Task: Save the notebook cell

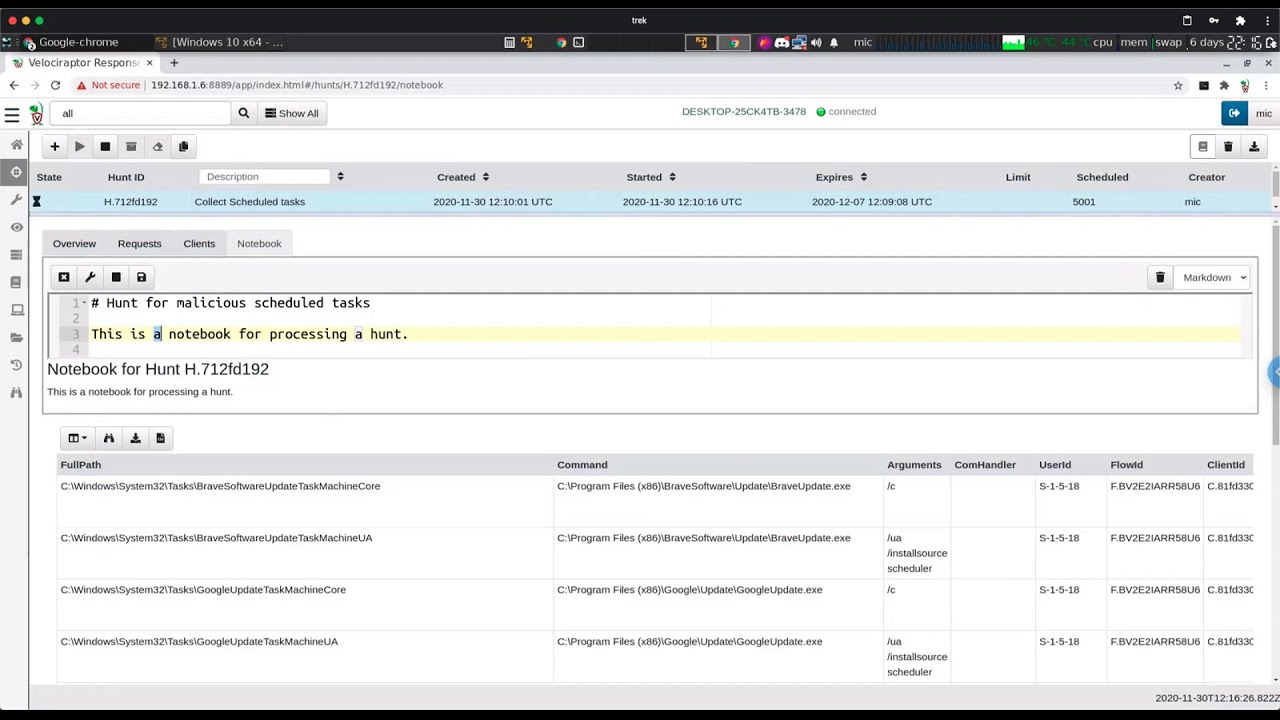Action: (141, 277)
